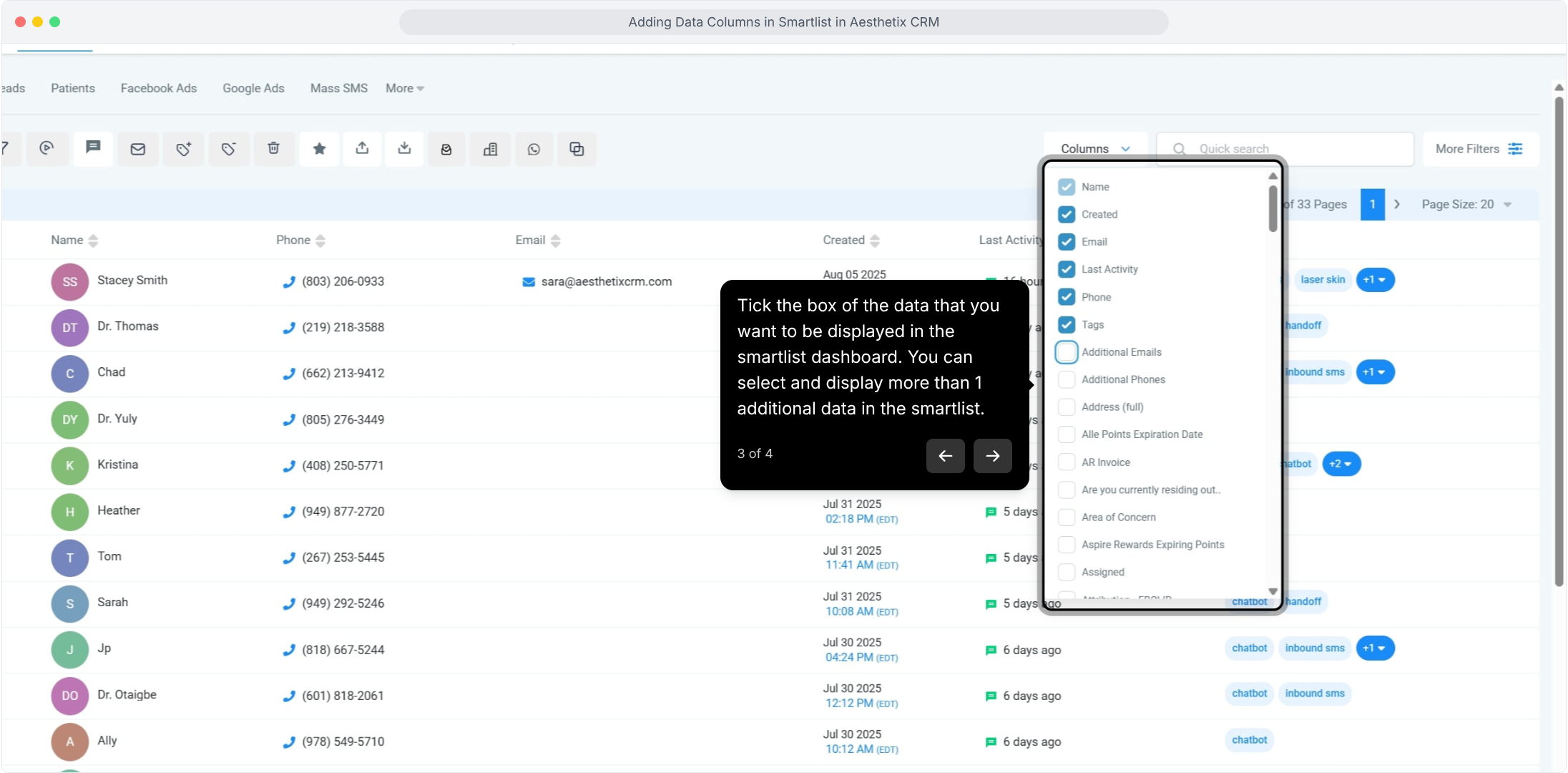
Task: Click the sort arrows on Email column
Action: [x=556, y=240]
